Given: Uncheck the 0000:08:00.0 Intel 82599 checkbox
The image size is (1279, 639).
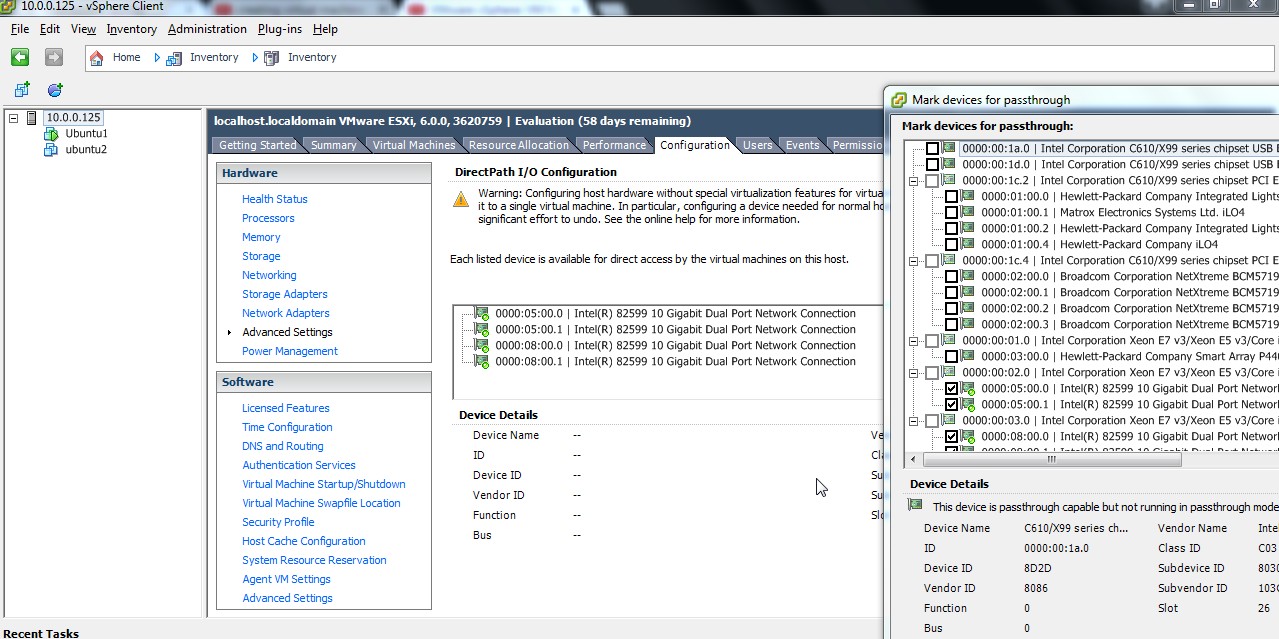Looking at the screenshot, I should tap(951, 436).
